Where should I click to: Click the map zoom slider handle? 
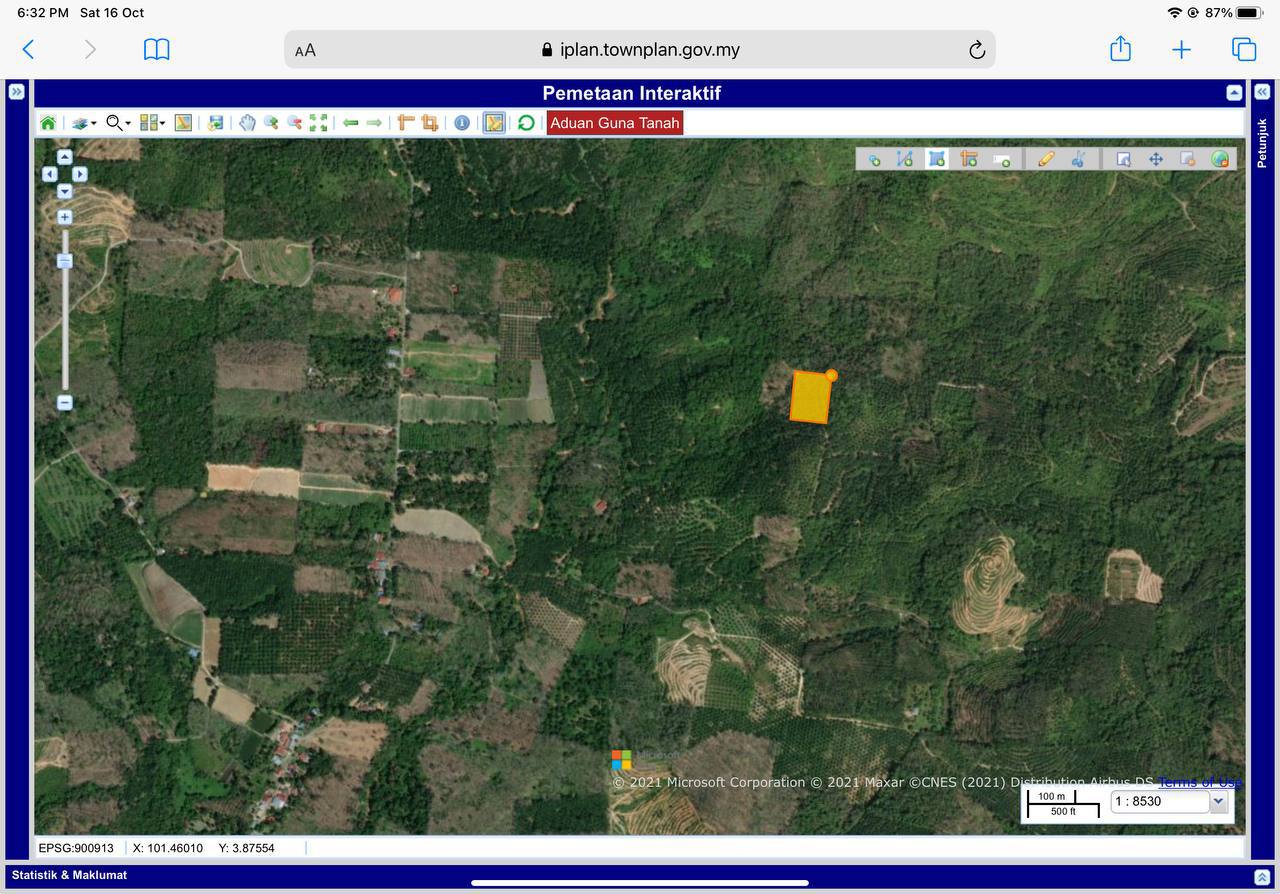[x=65, y=261]
